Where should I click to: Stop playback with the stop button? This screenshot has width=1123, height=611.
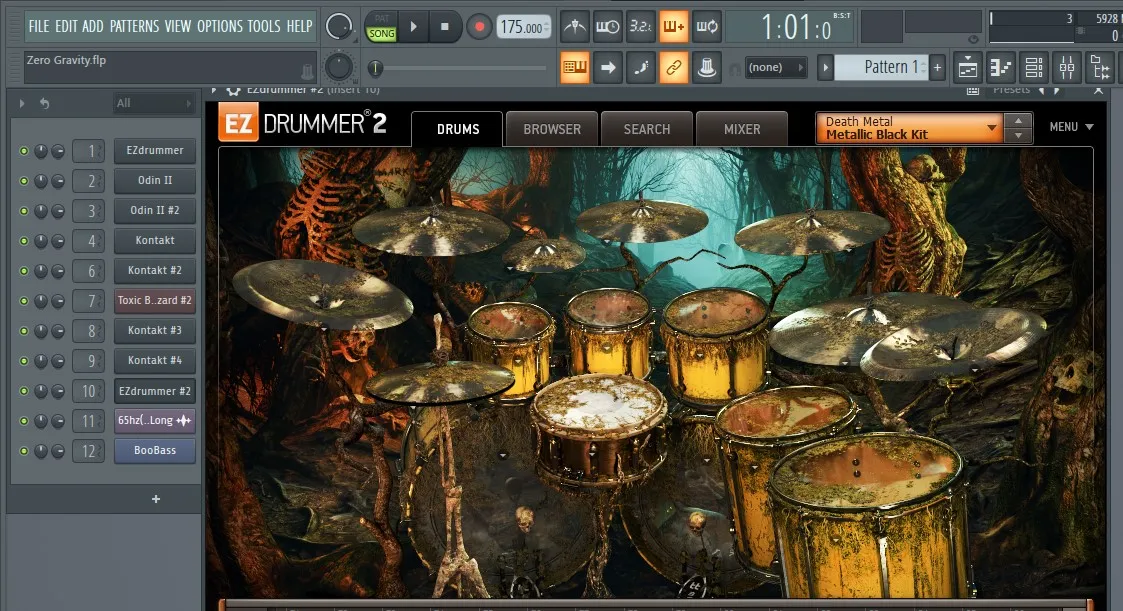point(445,27)
